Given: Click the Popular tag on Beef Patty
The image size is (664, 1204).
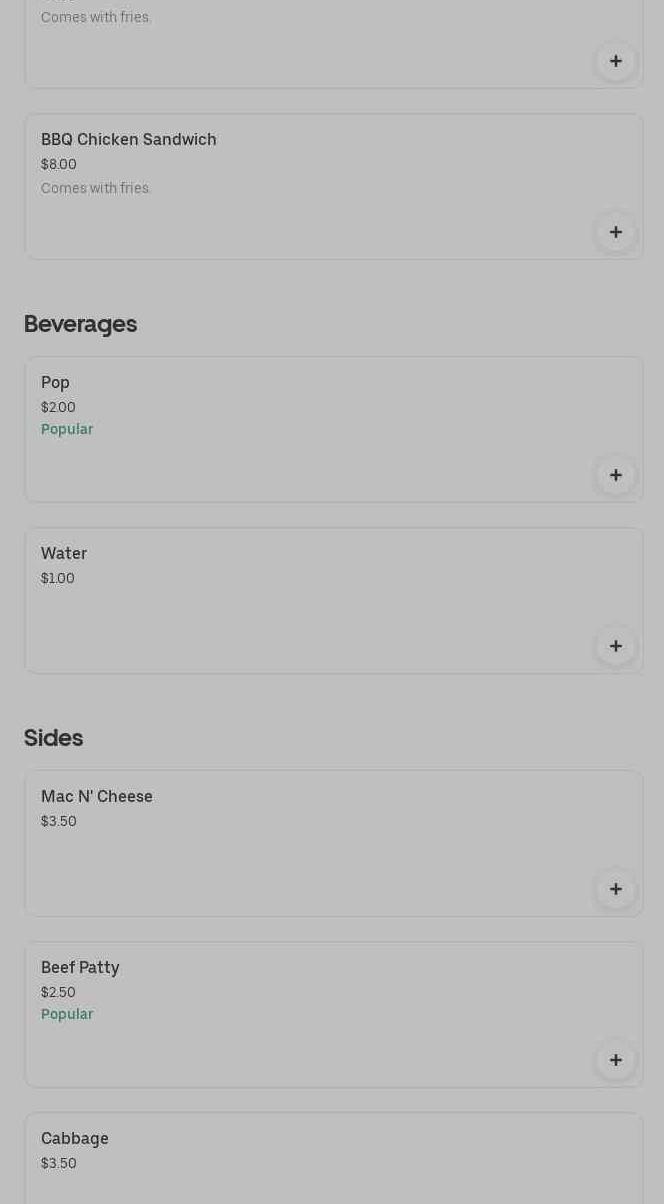Looking at the screenshot, I should [67, 1015].
